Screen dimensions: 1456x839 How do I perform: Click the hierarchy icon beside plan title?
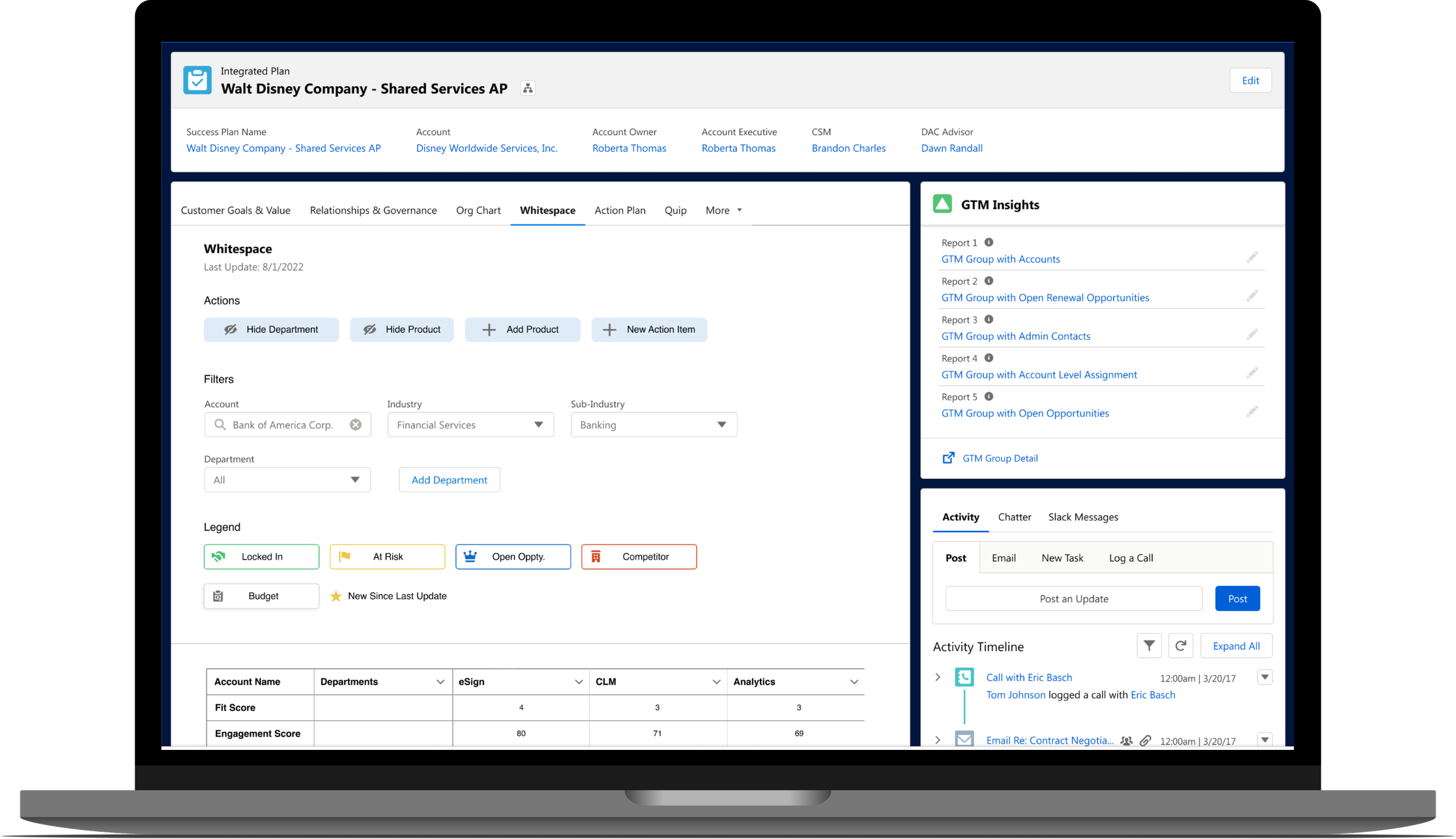528,88
